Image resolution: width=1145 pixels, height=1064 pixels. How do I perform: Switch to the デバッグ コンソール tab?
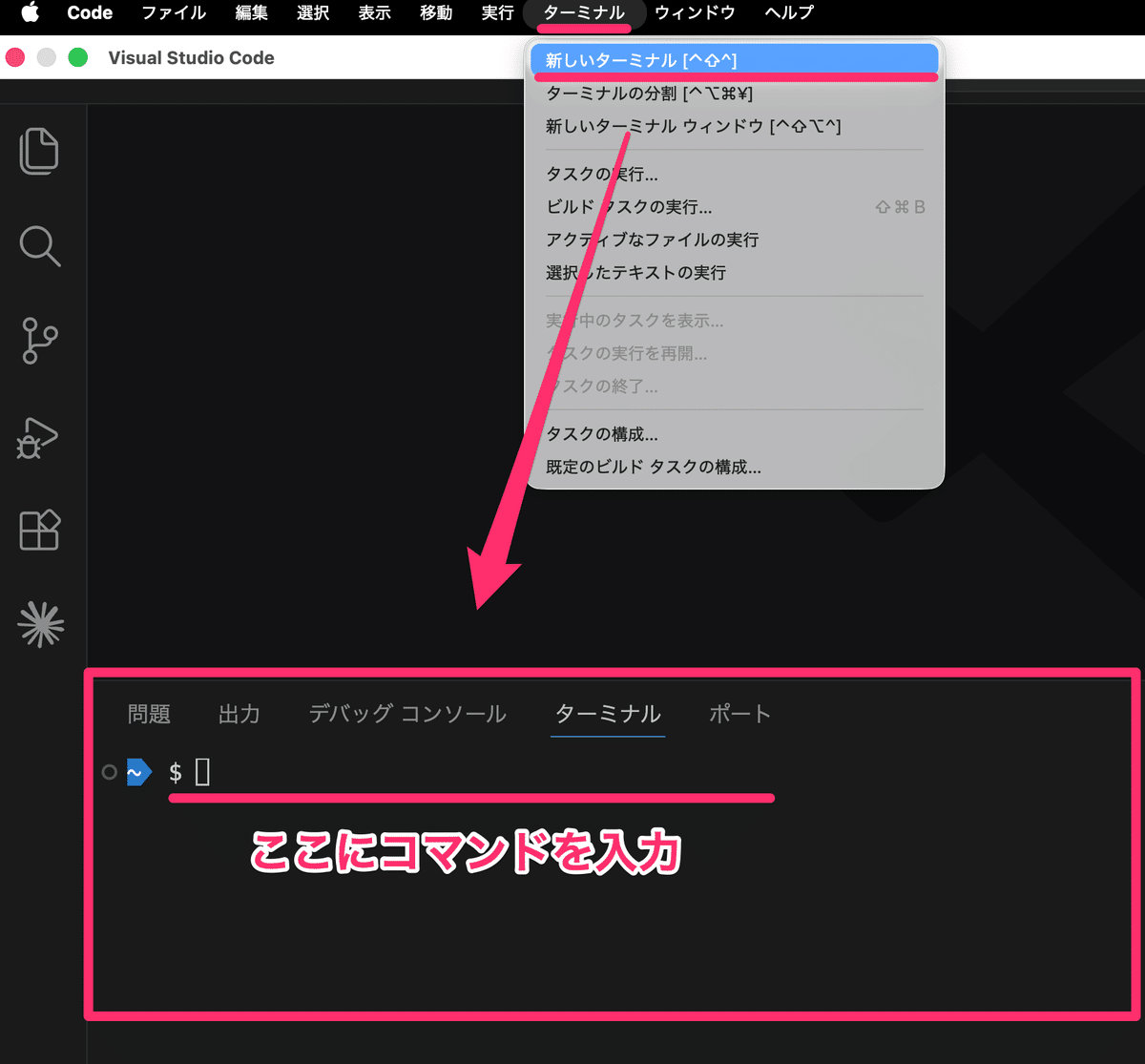[x=407, y=714]
